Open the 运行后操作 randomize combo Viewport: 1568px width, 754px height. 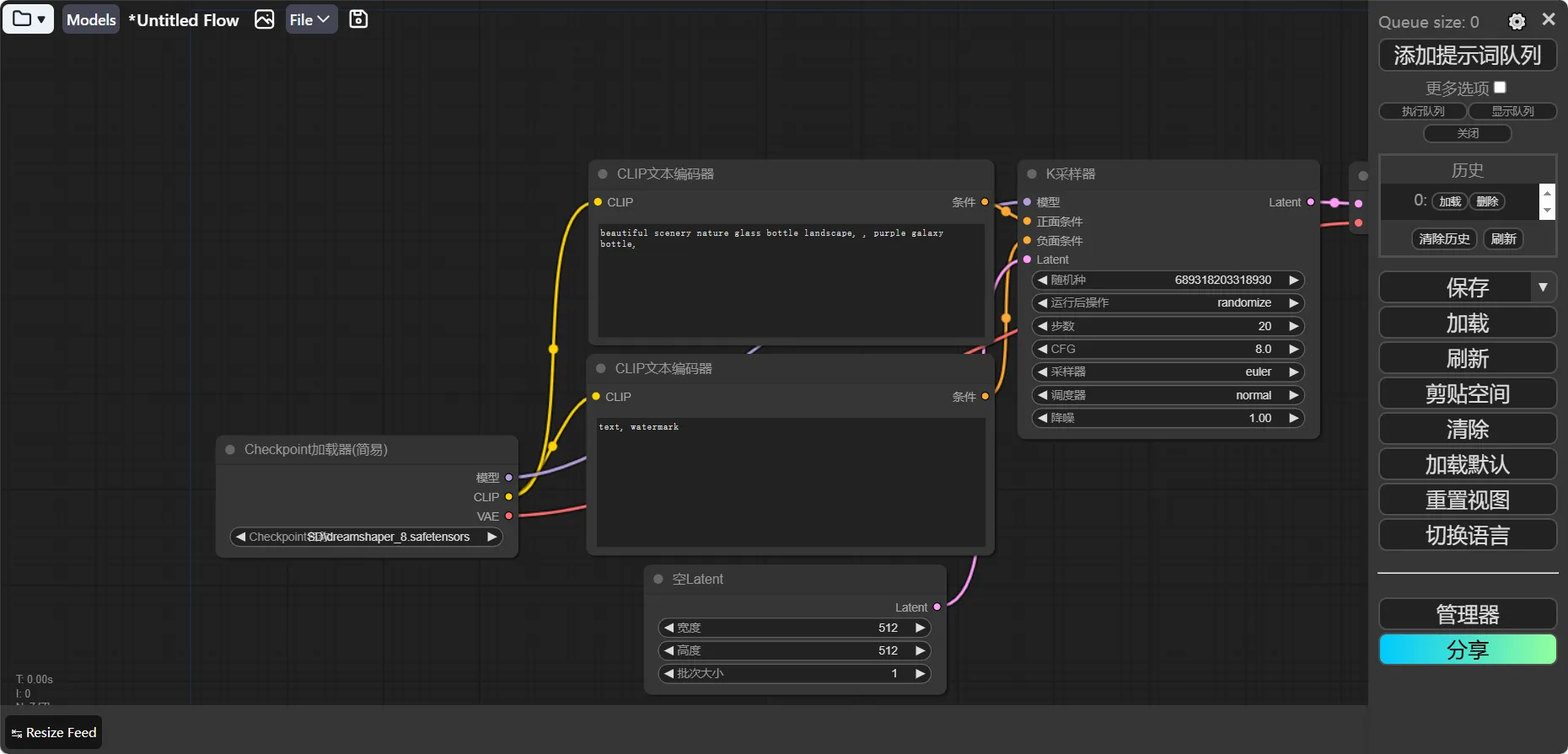(1168, 302)
